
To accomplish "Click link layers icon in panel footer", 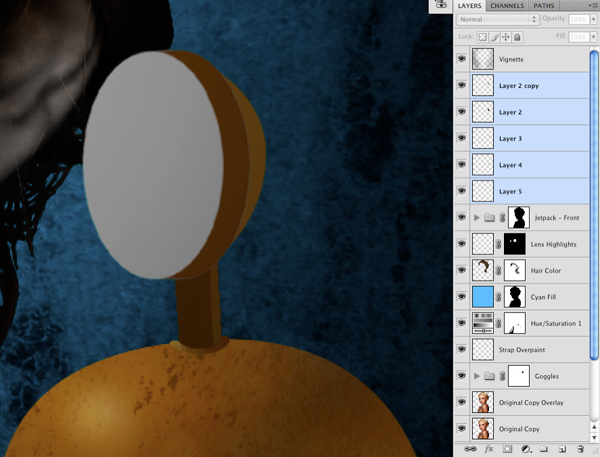I will 470,449.
